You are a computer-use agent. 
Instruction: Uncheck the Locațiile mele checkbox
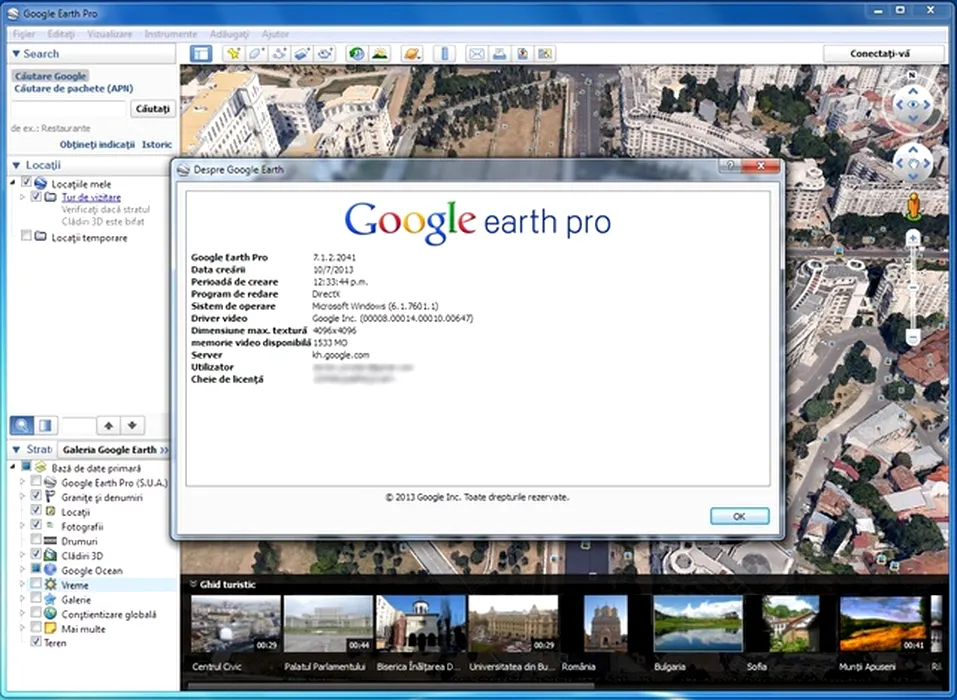pos(26,182)
